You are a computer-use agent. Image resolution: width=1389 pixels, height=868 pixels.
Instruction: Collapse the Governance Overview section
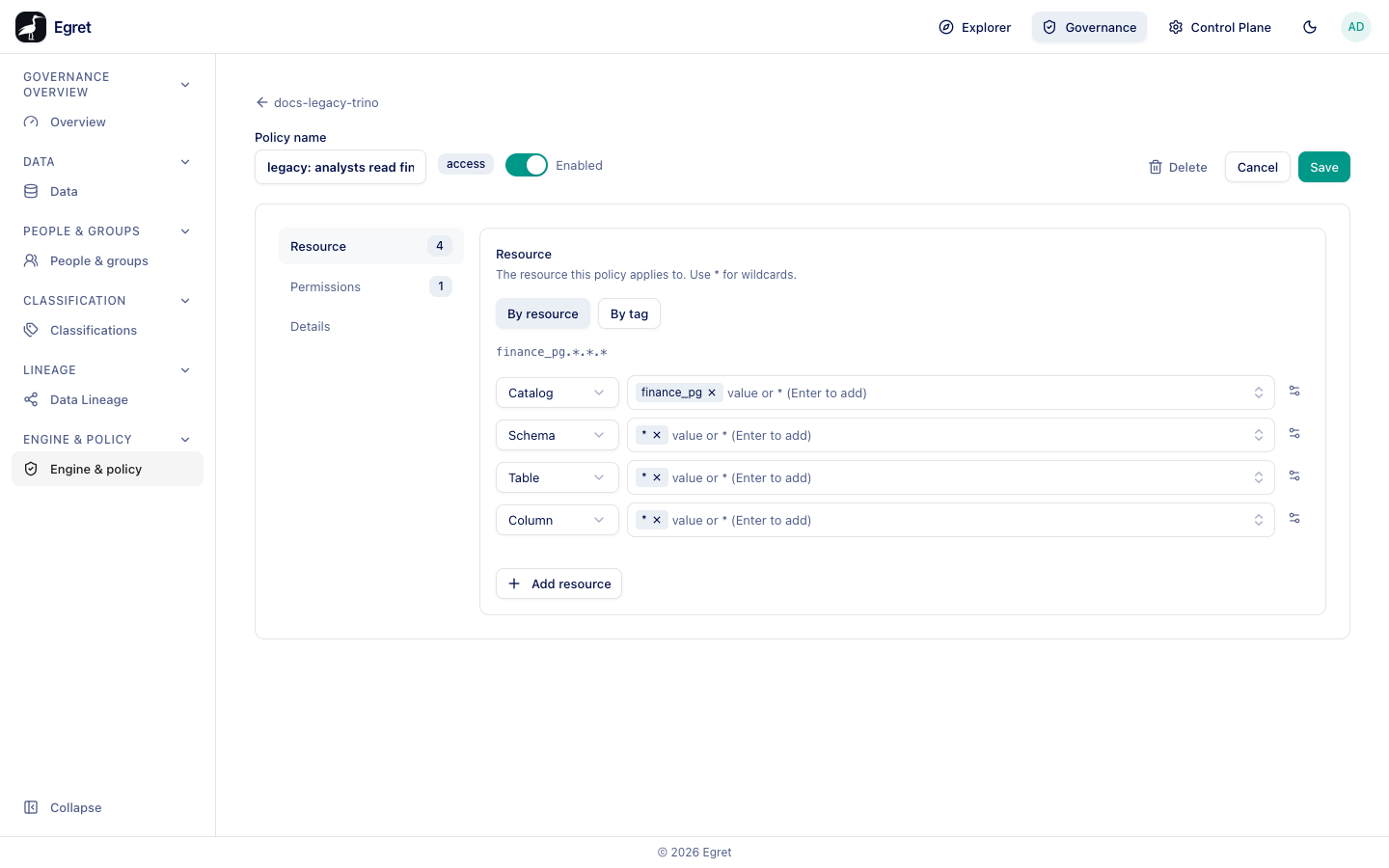point(185,85)
